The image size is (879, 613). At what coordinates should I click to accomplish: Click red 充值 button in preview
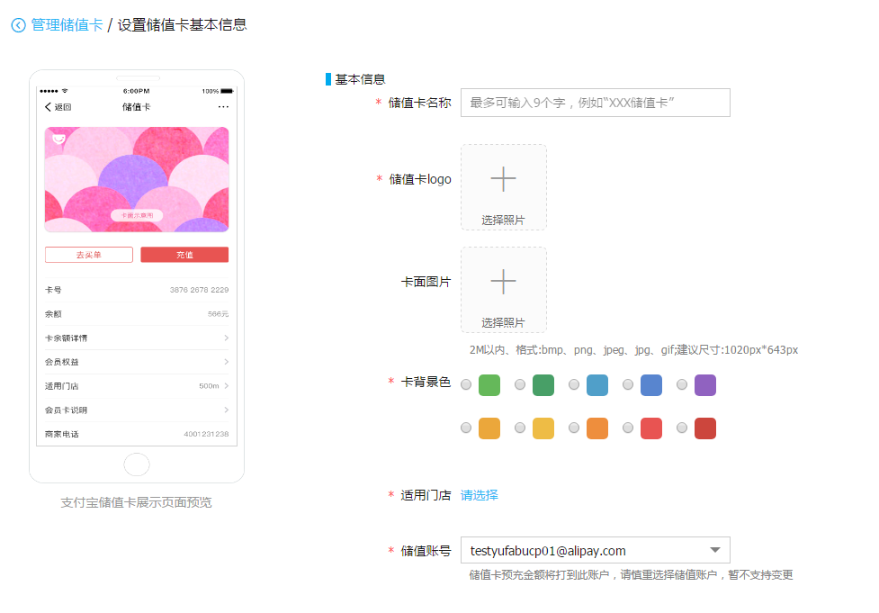coord(184,255)
